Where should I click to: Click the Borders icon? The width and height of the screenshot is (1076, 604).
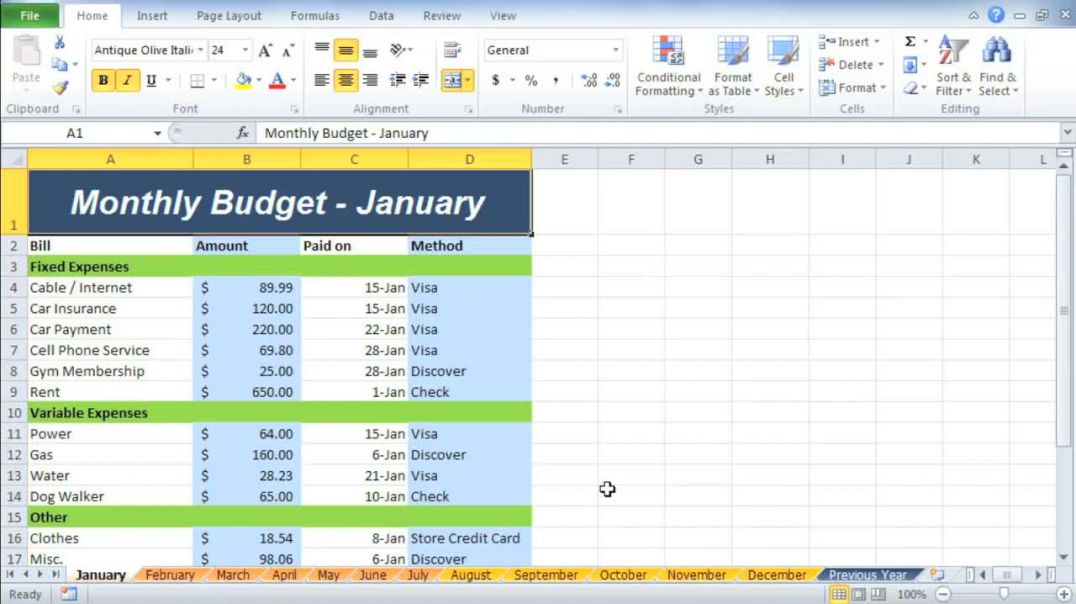click(x=197, y=80)
